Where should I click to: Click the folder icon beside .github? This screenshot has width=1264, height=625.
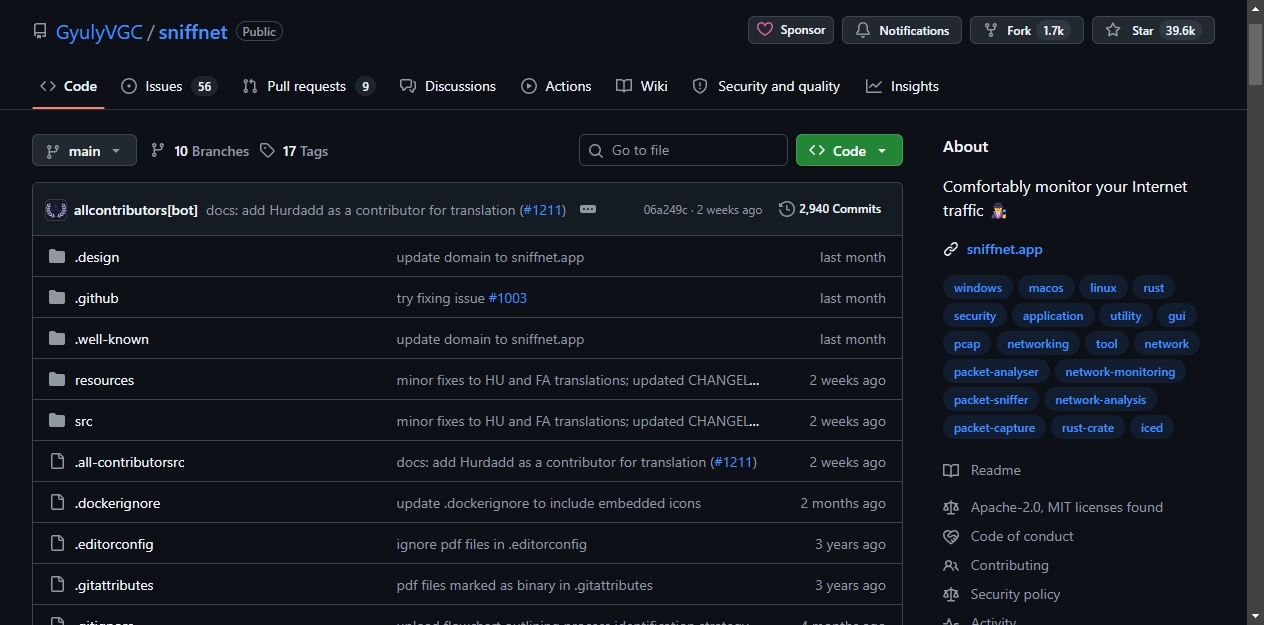click(x=57, y=298)
